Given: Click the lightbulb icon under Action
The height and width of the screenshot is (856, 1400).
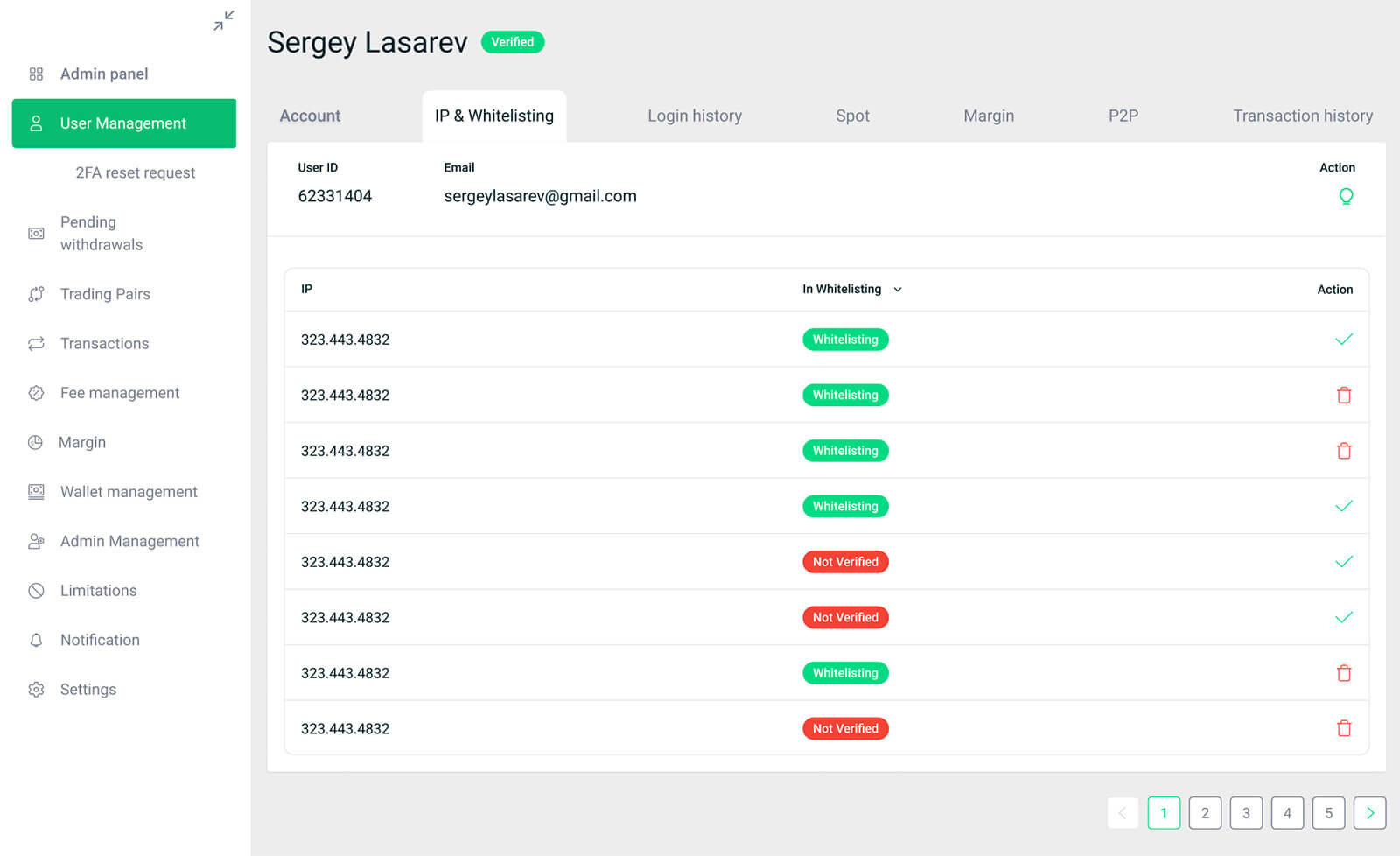Looking at the screenshot, I should tap(1346, 197).
